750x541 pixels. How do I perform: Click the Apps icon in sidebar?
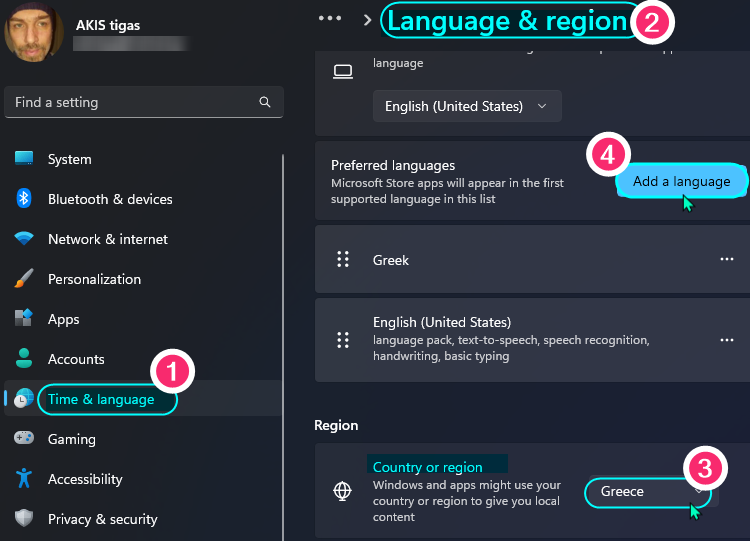(24, 319)
